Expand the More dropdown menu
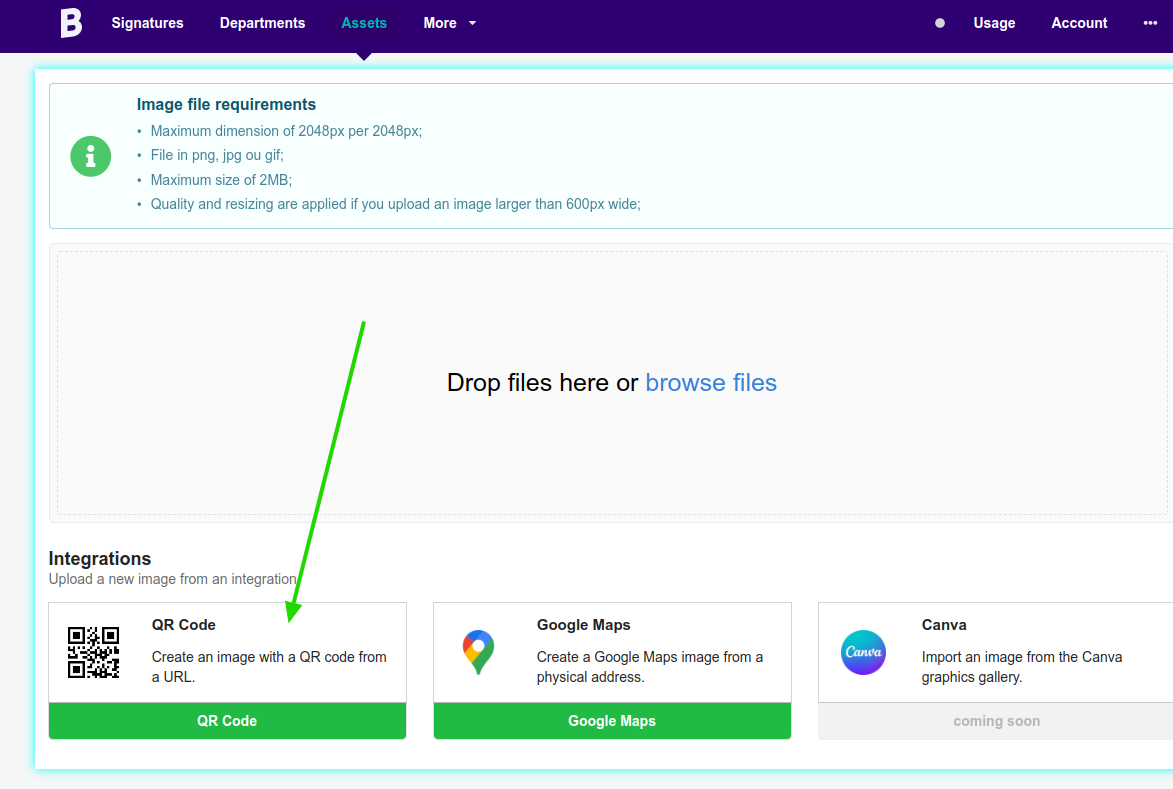Image resolution: width=1173 pixels, height=789 pixels. pos(449,23)
